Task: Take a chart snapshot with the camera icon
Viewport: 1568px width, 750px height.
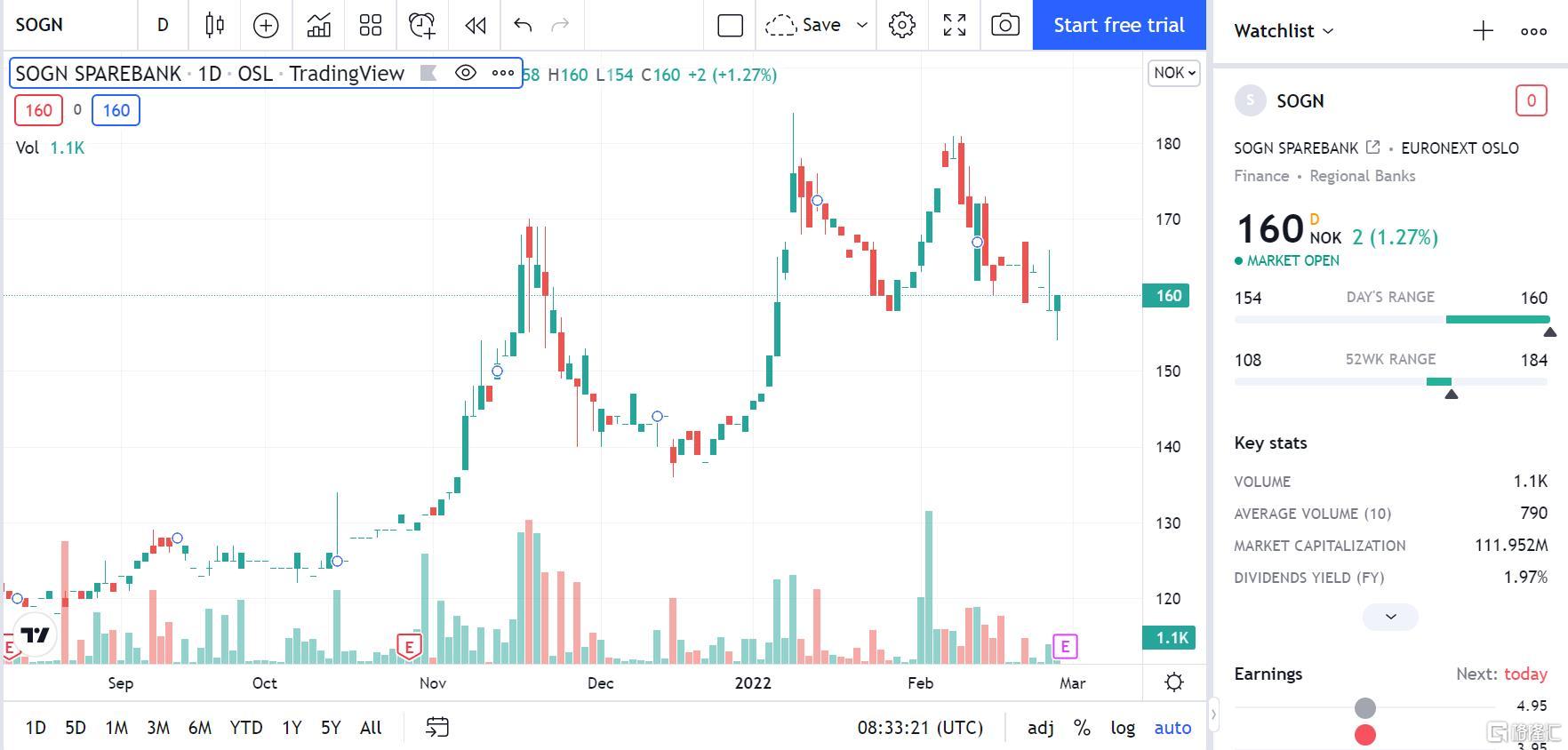Action: coord(1005,25)
